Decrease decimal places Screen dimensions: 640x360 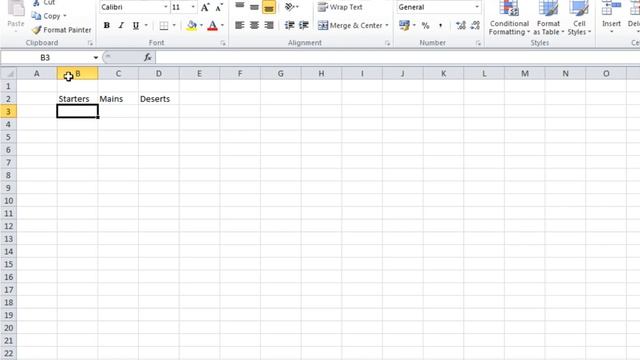click(x=475, y=25)
